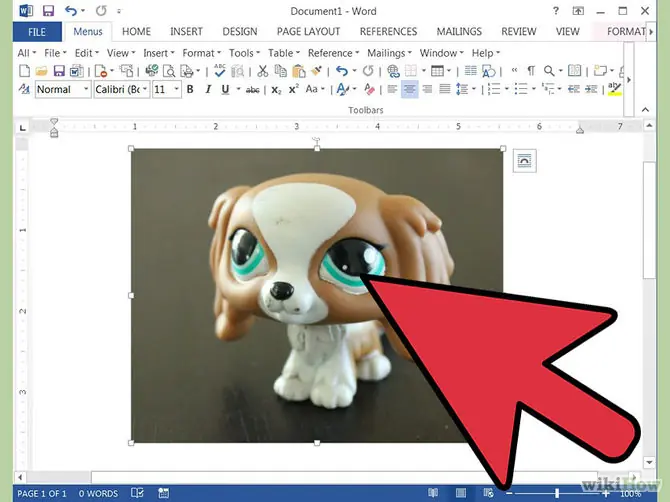Switch to the REVIEW tab

[x=519, y=32]
